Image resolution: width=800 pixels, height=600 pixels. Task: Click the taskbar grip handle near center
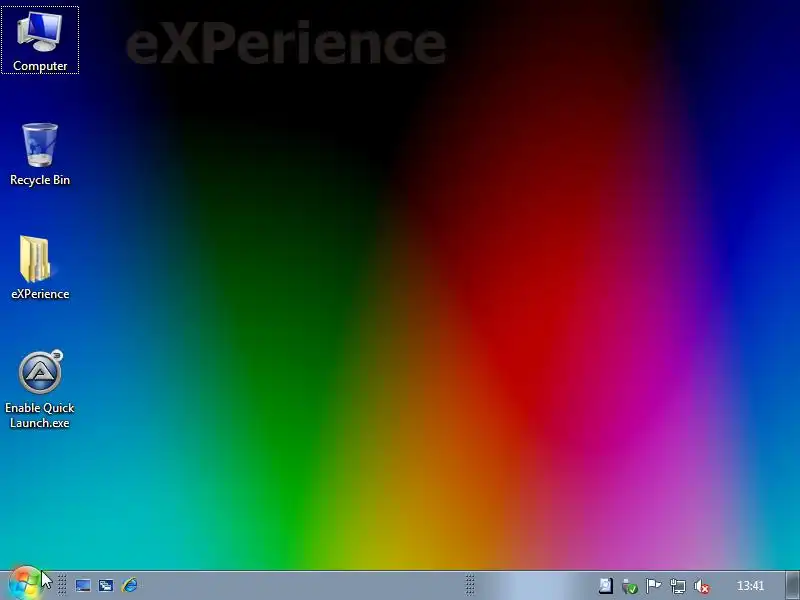[470, 585]
